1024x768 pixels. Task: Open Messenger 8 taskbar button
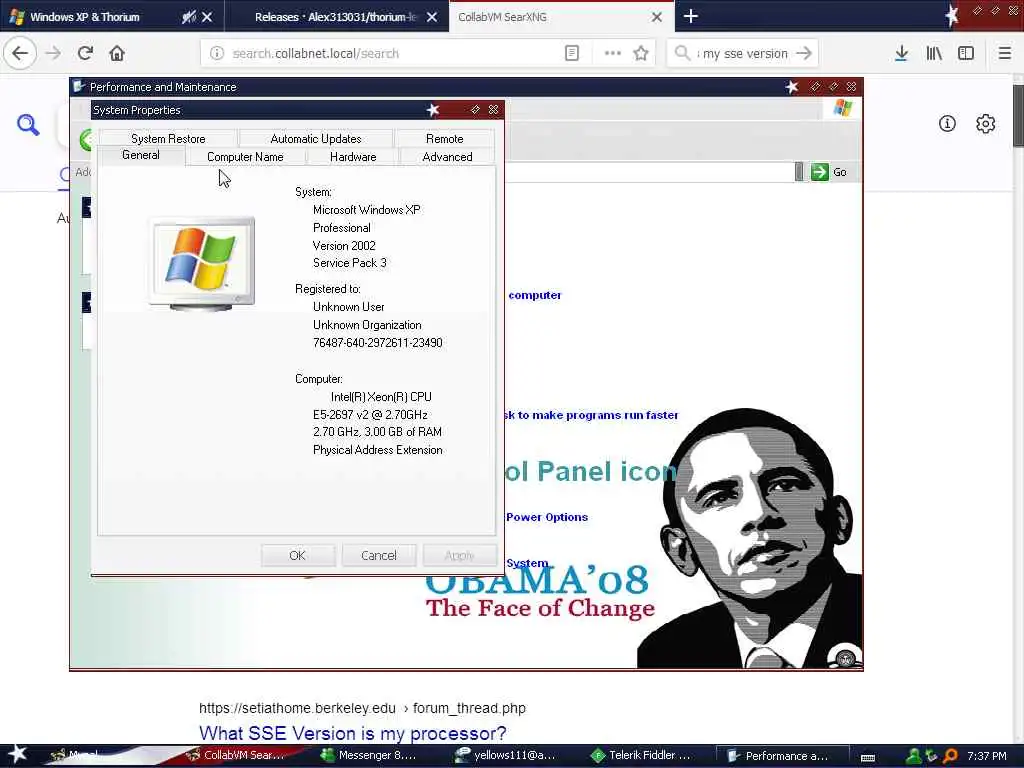coord(370,756)
